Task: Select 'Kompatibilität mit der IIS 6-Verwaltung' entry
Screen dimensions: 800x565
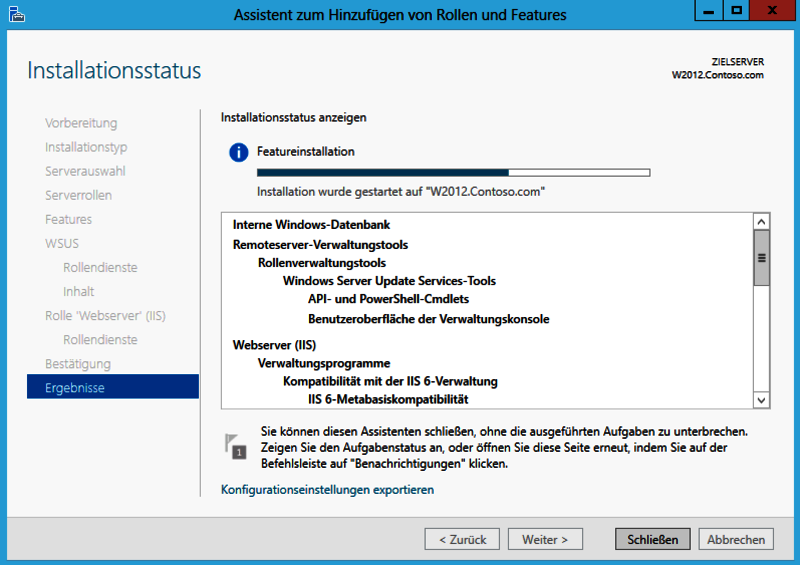Action: pyautogui.click(x=390, y=381)
